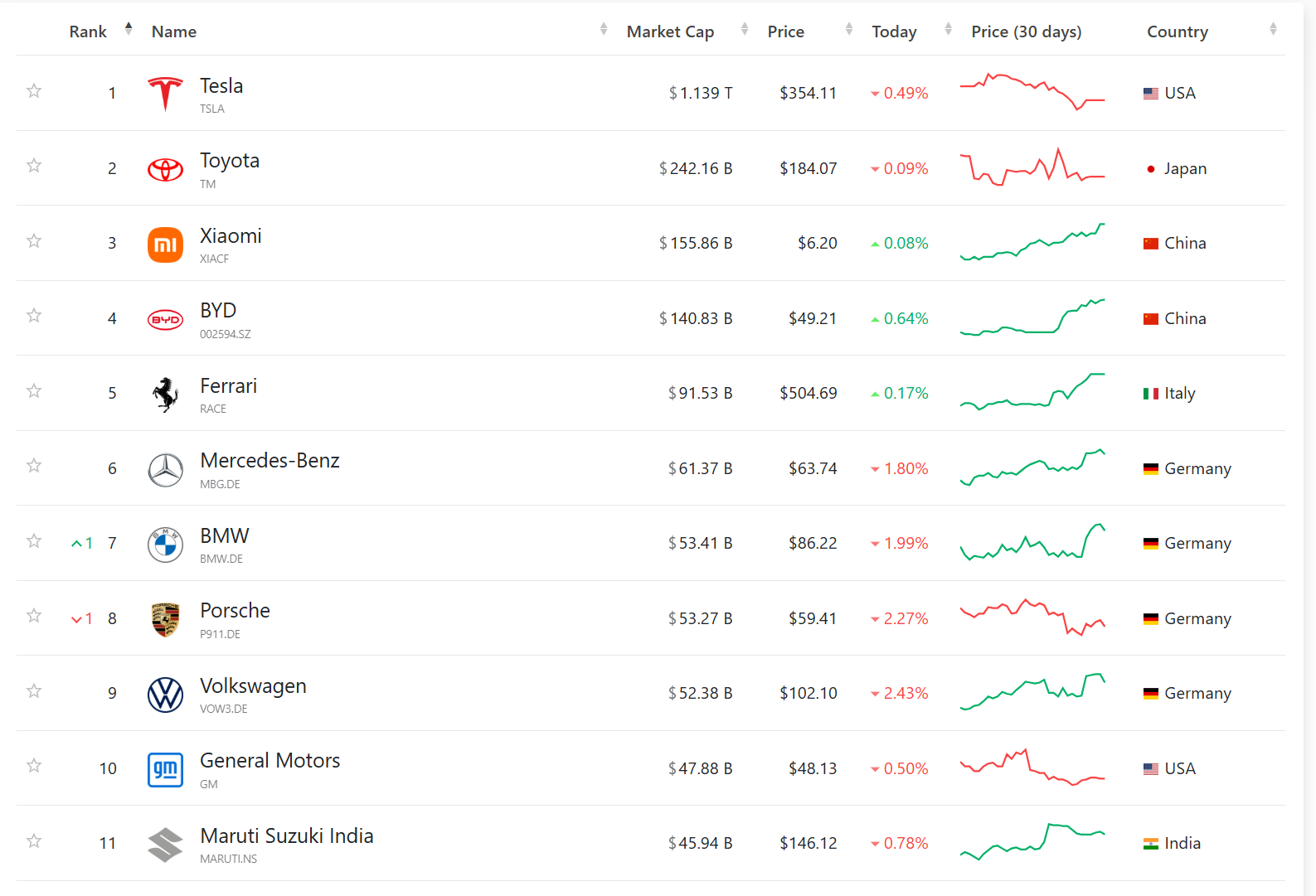The image size is (1316, 896).
Task: Click Tesla's 30-day price chart
Action: (x=1032, y=92)
